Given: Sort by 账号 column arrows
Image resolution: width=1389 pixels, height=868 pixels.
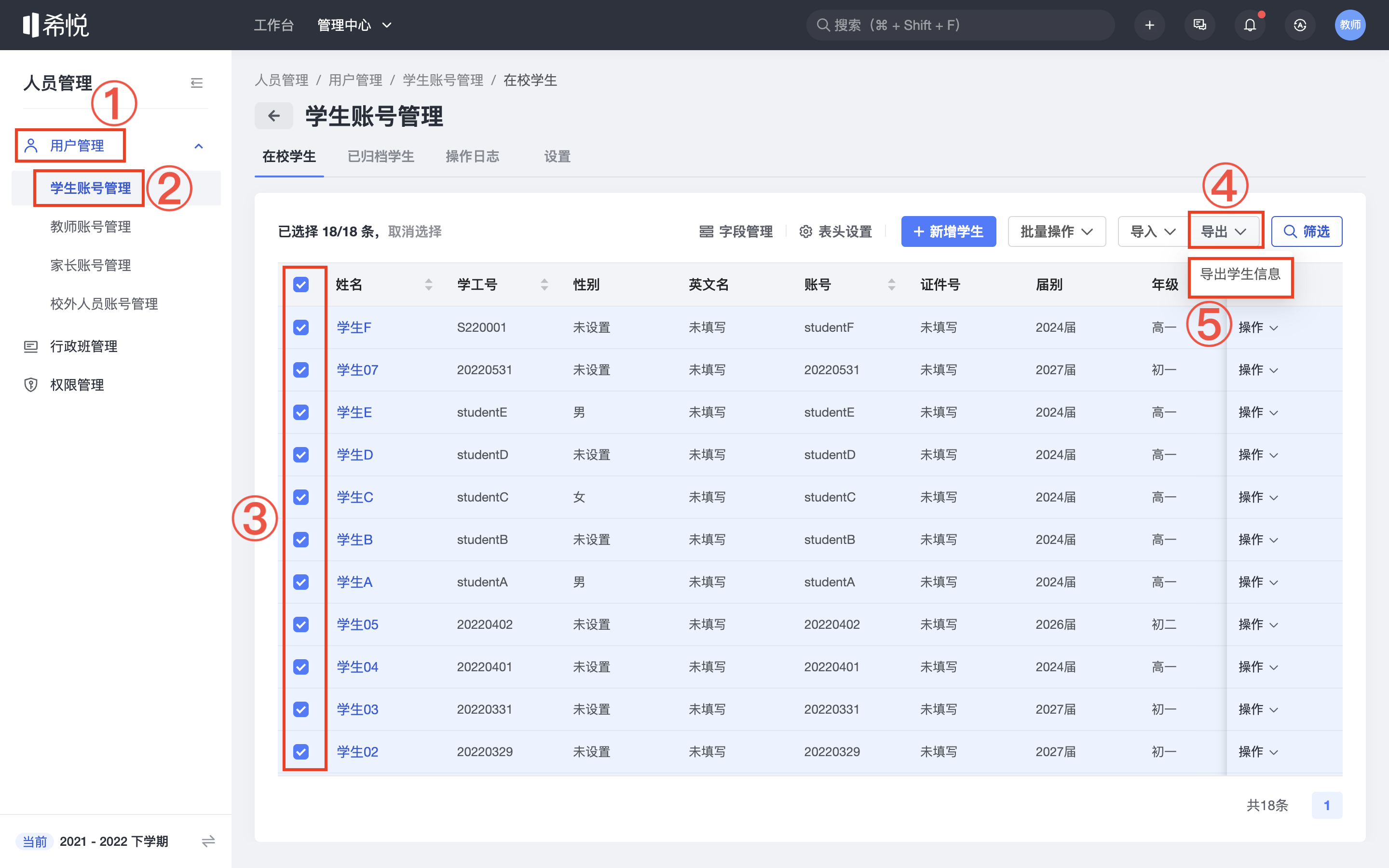Looking at the screenshot, I should coord(891,284).
